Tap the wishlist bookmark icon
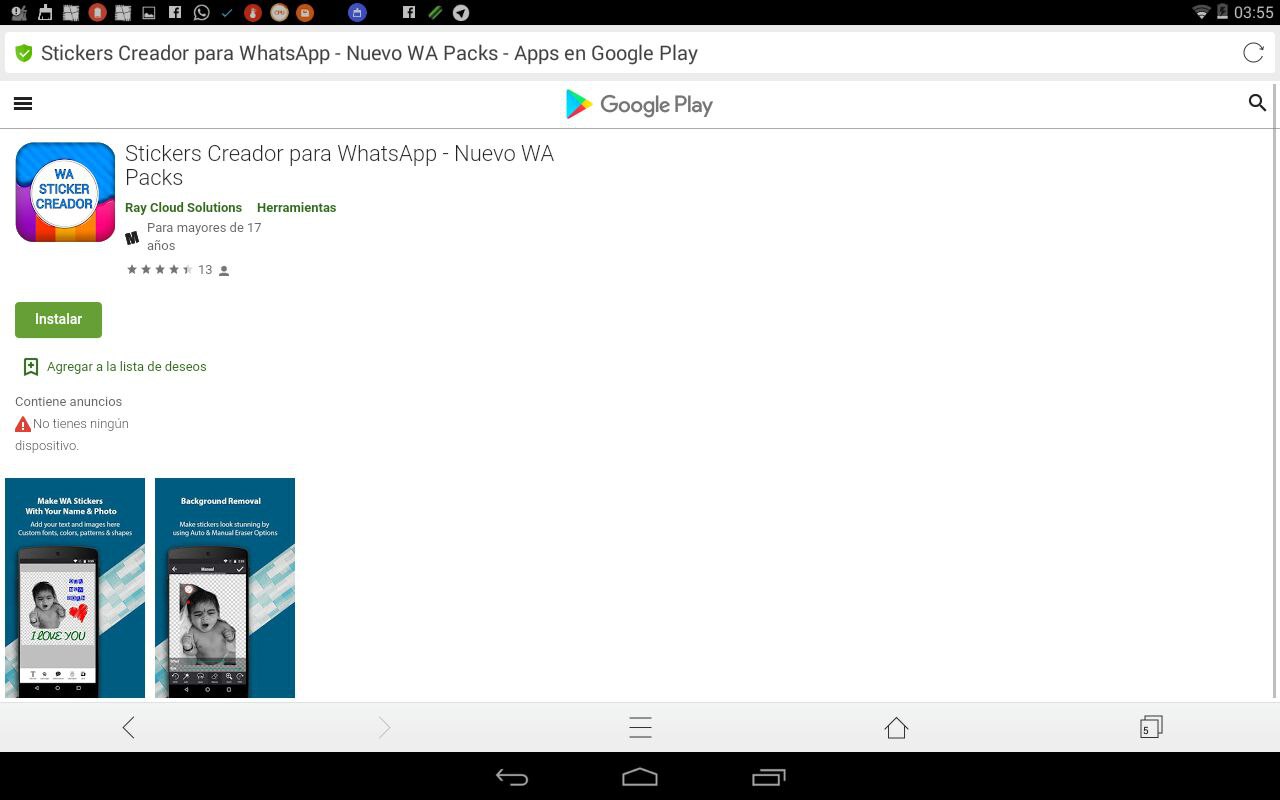Viewport: 1280px width, 800px height. pos(31,367)
